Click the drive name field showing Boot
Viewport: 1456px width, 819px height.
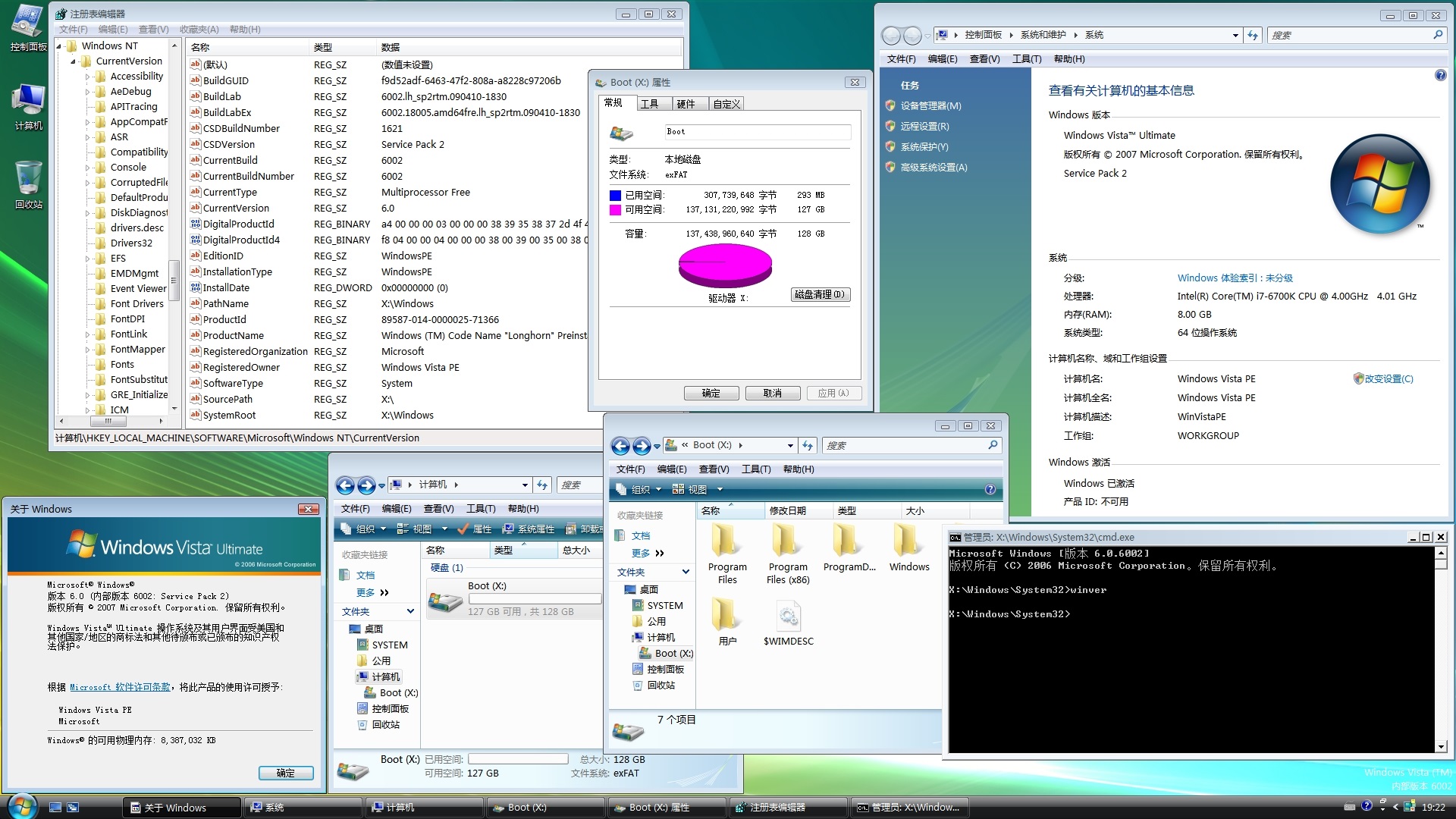758,132
